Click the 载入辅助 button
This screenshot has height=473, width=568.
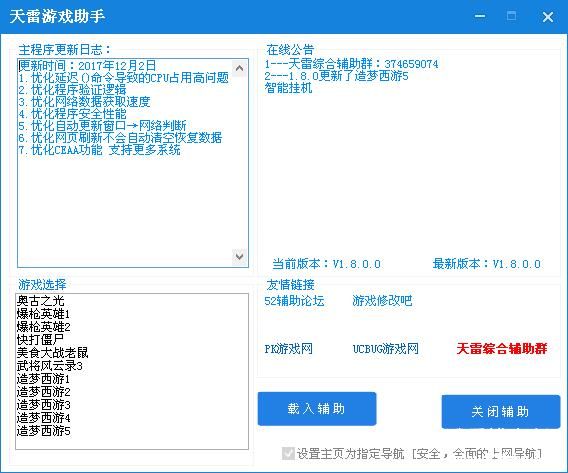[317, 409]
